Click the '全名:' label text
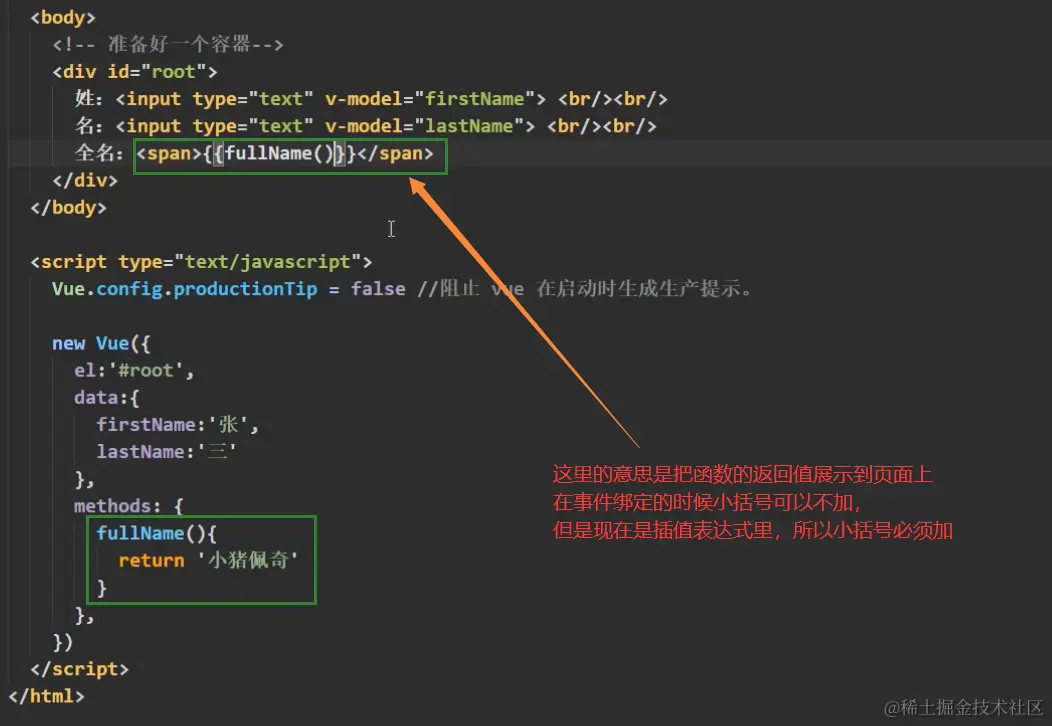This screenshot has width=1052, height=726. pos(99,153)
